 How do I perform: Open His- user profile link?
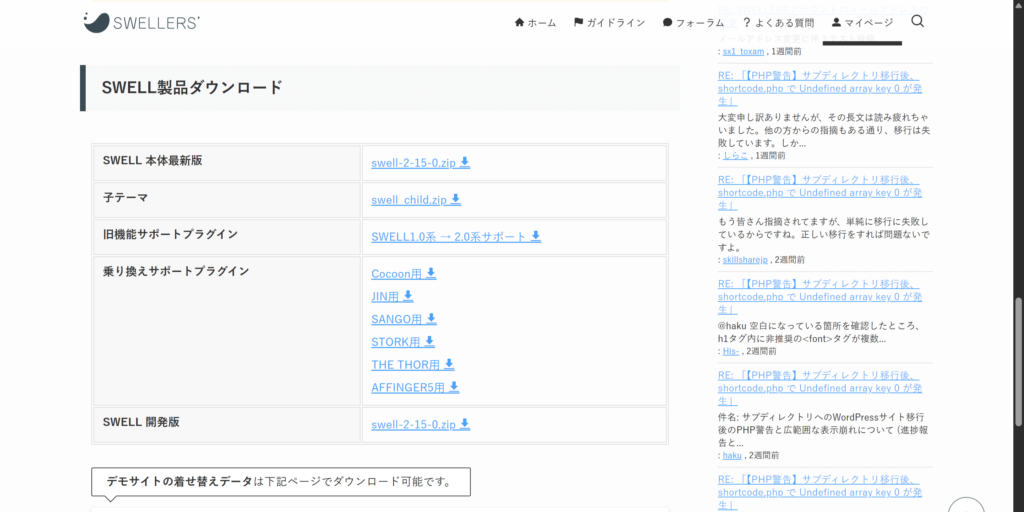point(731,351)
